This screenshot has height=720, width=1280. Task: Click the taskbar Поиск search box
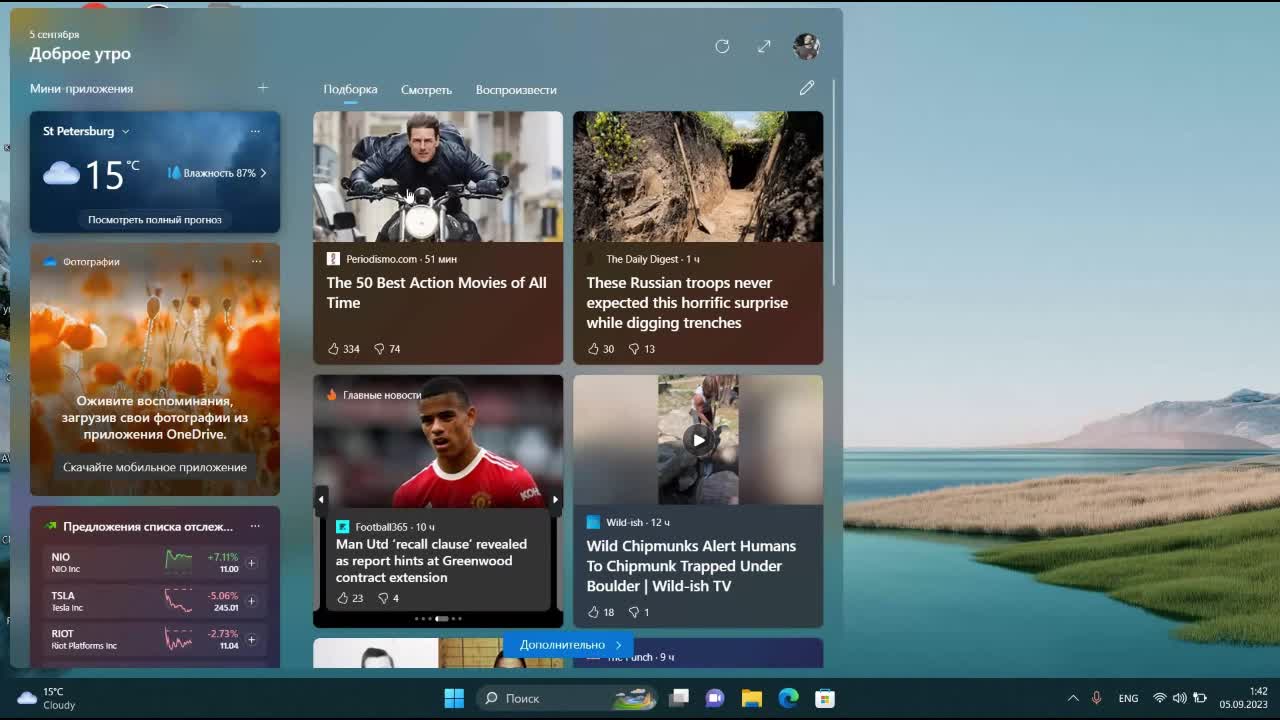[566, 698]
